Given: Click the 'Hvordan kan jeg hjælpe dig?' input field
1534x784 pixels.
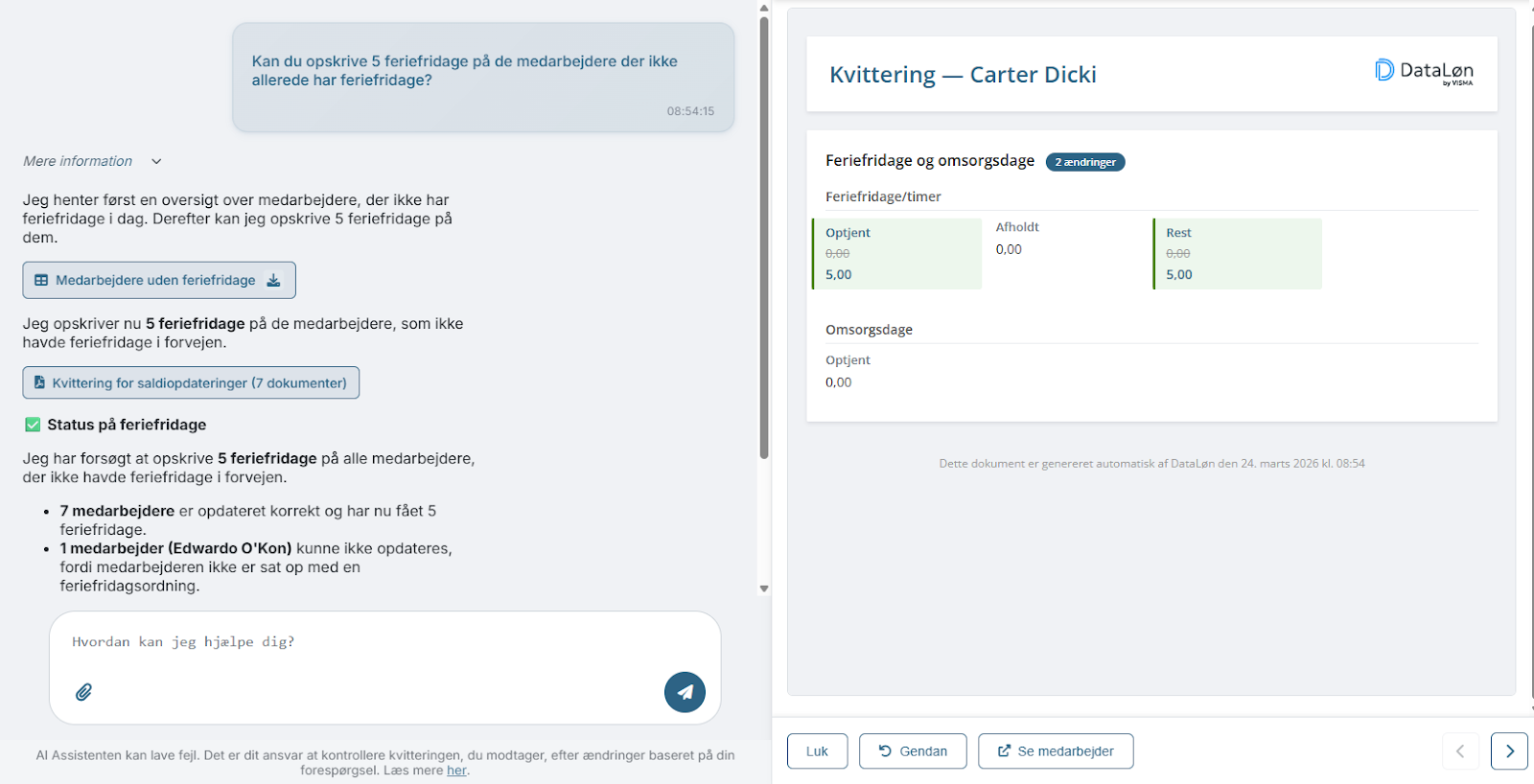Looking at the screenshot, I should pyautogui.click(x=364, y=642).
